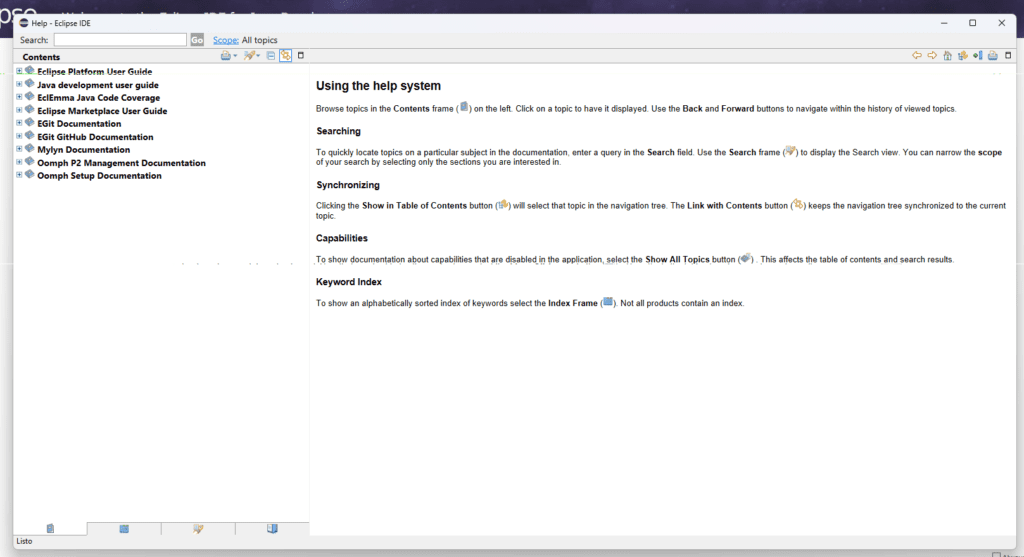Click the 'Keyword Index' section heading

(x=349, y=282)
